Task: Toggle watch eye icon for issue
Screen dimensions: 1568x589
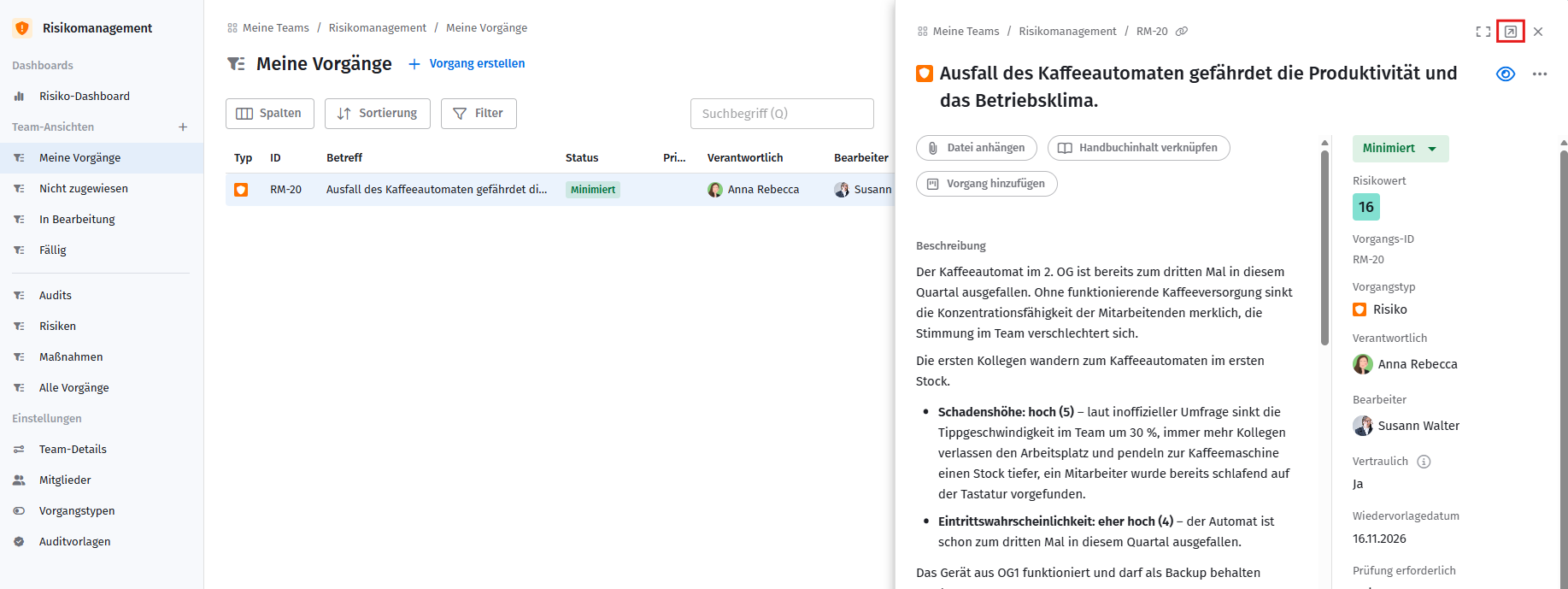Action: click(x=1505, y=74)
